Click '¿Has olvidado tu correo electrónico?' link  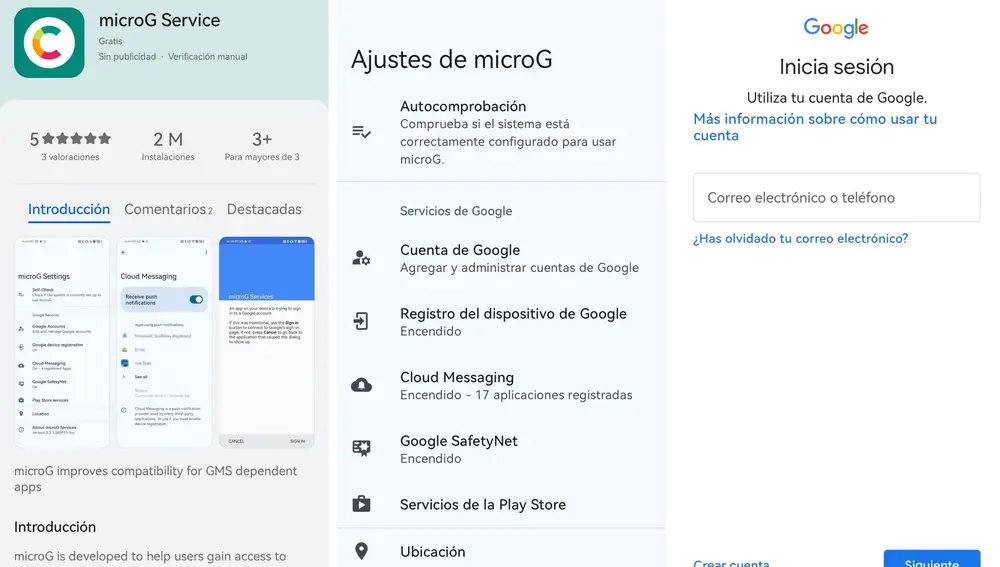coord(800,239)
